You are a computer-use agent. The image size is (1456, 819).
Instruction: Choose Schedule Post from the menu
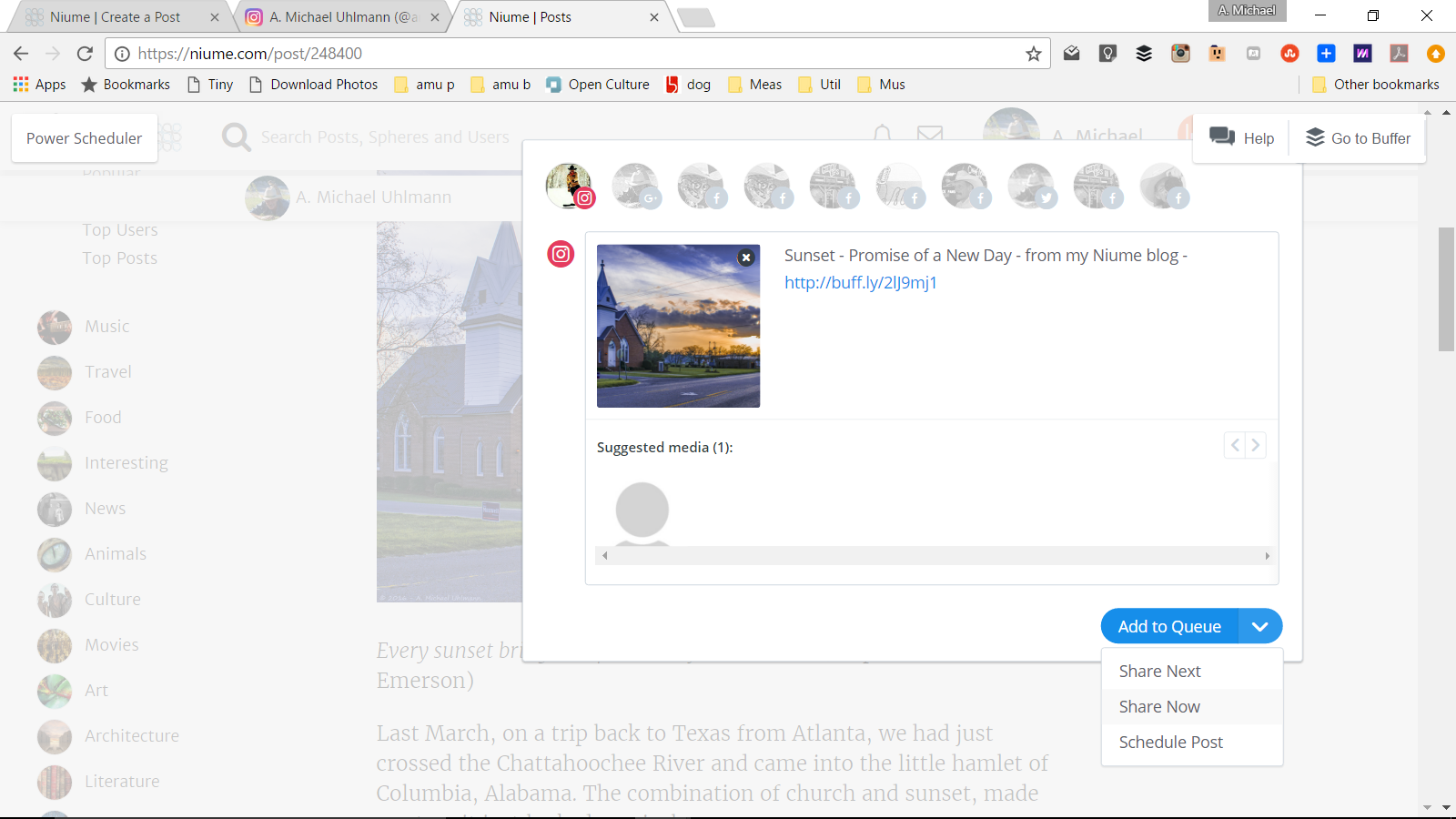[1170, 742]
